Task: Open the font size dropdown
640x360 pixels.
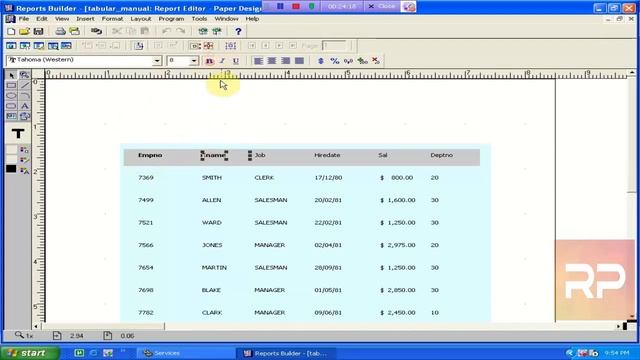Action: click(194, 61)
